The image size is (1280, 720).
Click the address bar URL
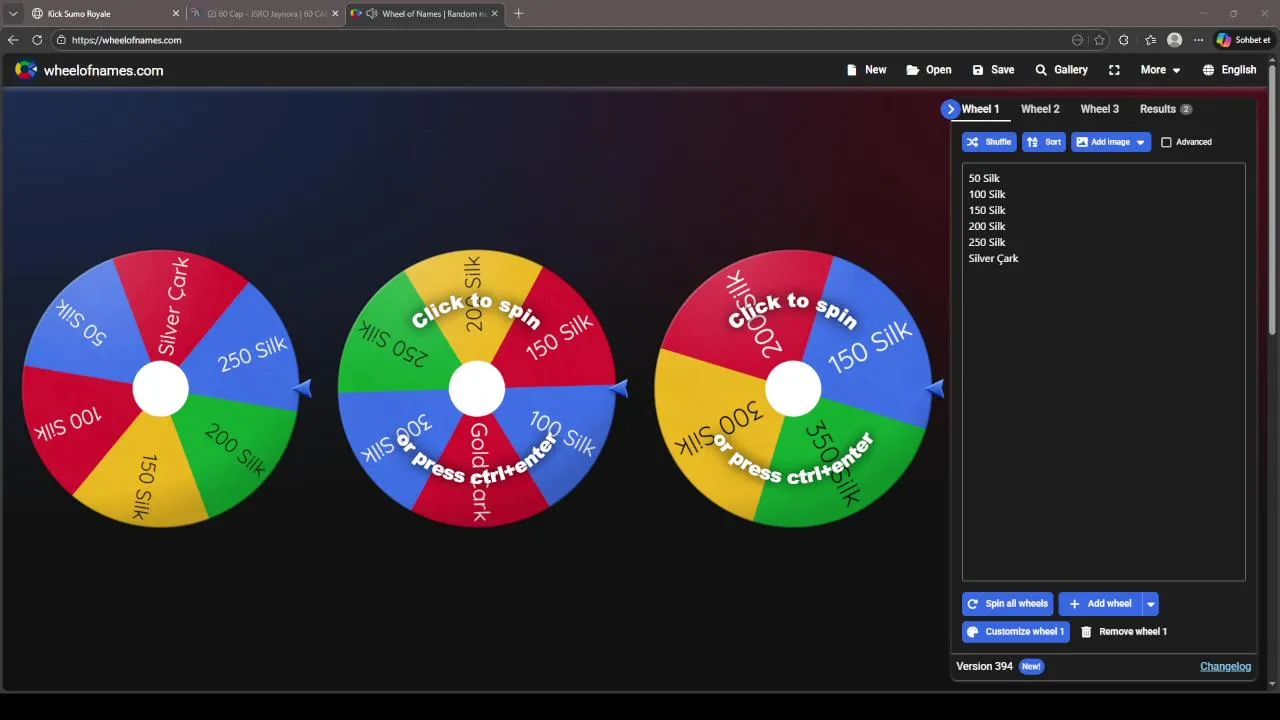[x=127, y=40]
